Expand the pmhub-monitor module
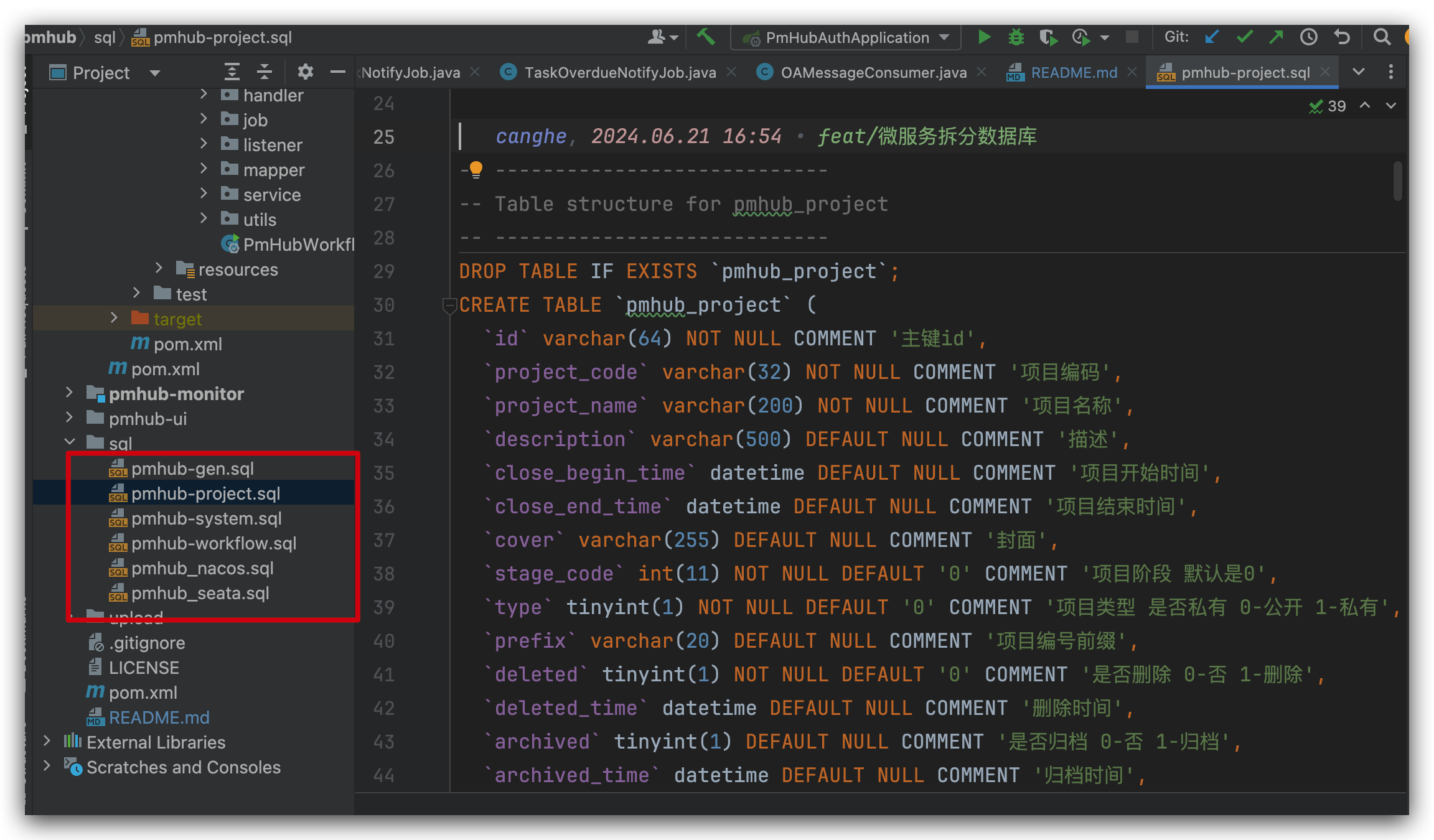Screen dimensions: 1434x840 pos(69,393)
